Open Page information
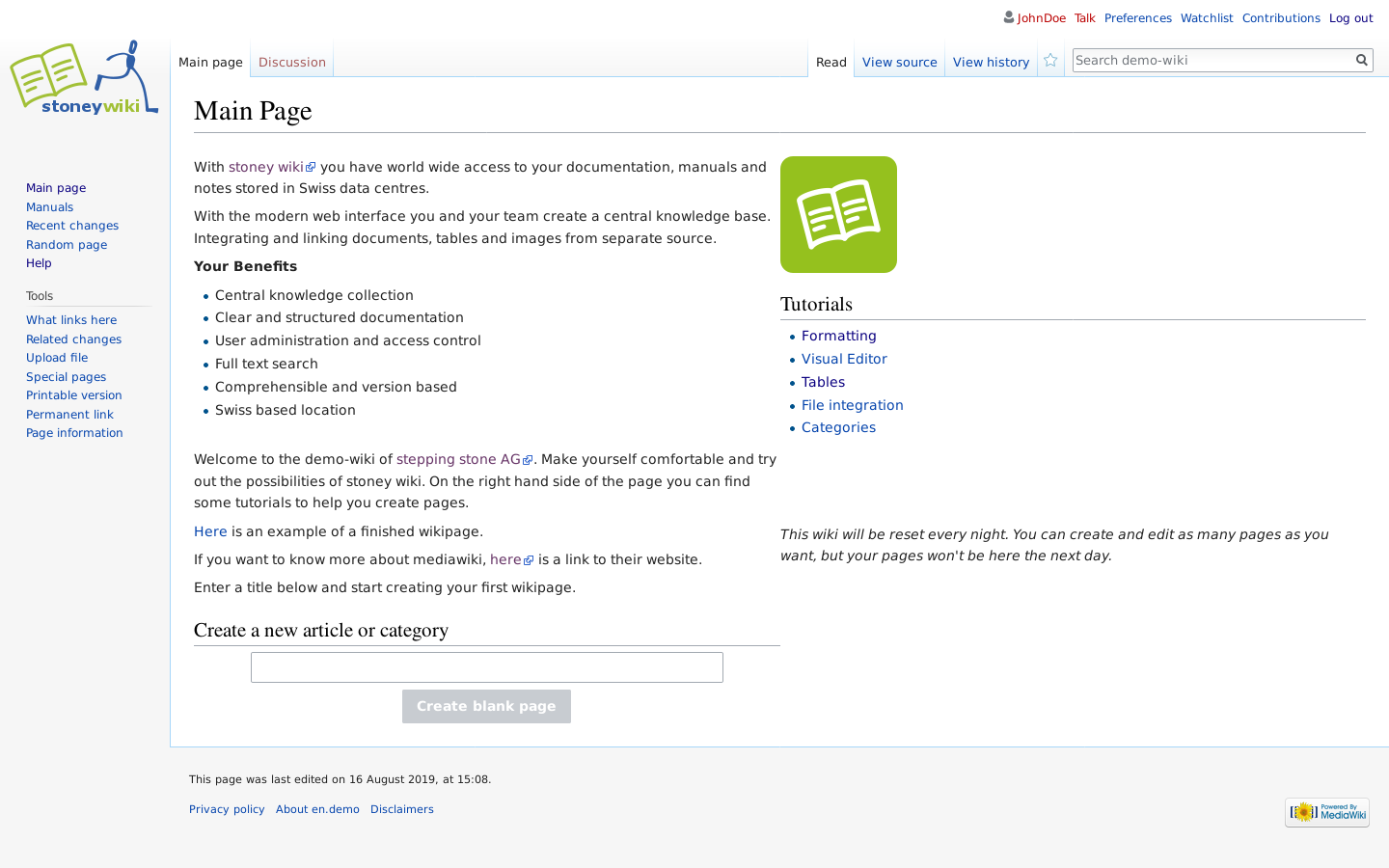 (74, 433)
